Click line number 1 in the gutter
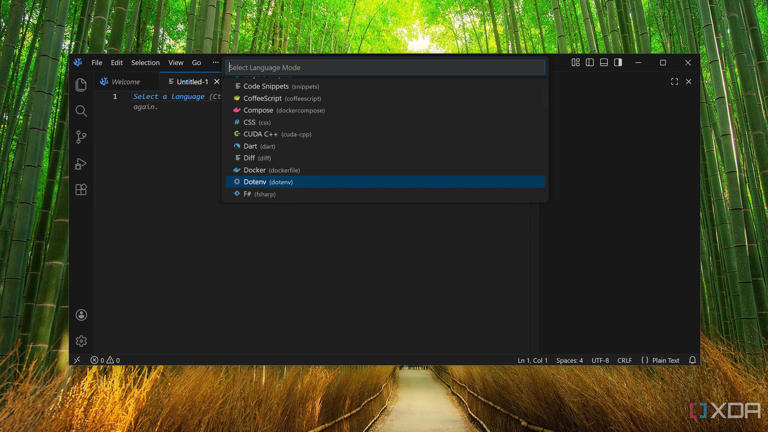The width and height of the screenshot is (768, 432). 115,96
